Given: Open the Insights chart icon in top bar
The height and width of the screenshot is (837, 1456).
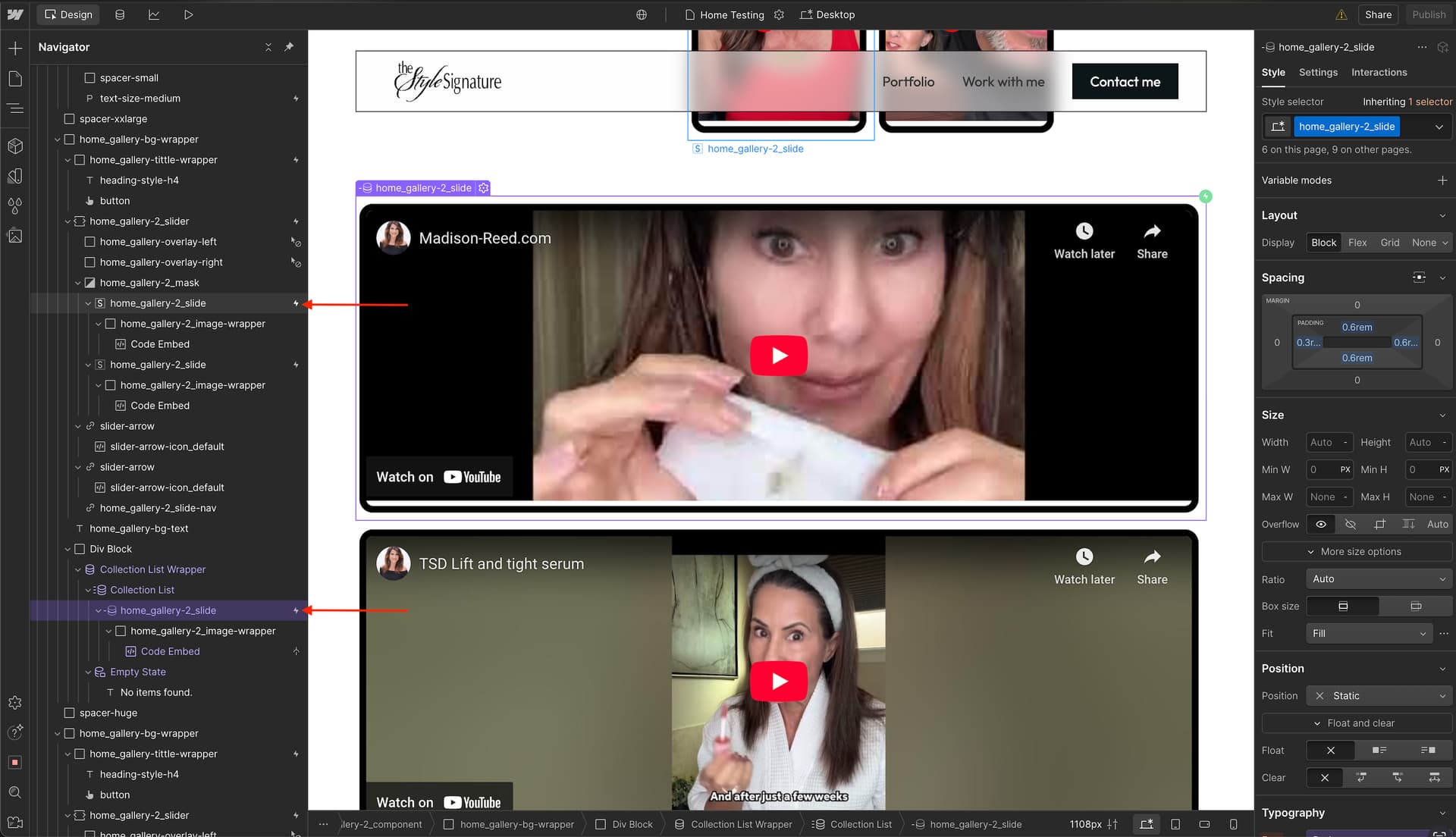Looking at the screenshot, I should (154, 14).
